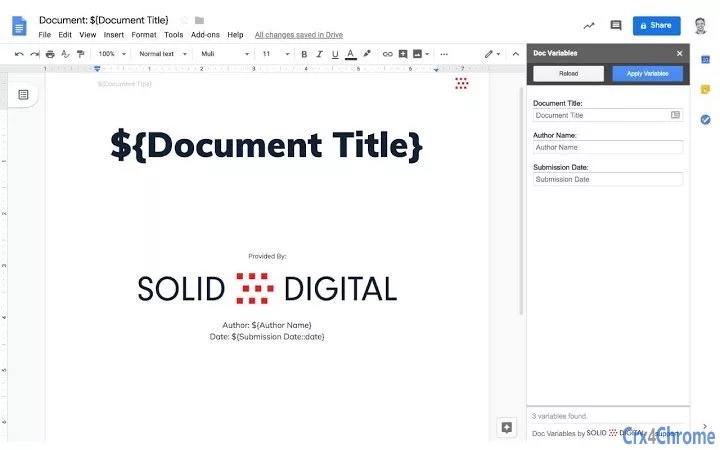The image size is (720, 450).
Task: Click the Author: ${Author Name} line
Action: point(267,325)
